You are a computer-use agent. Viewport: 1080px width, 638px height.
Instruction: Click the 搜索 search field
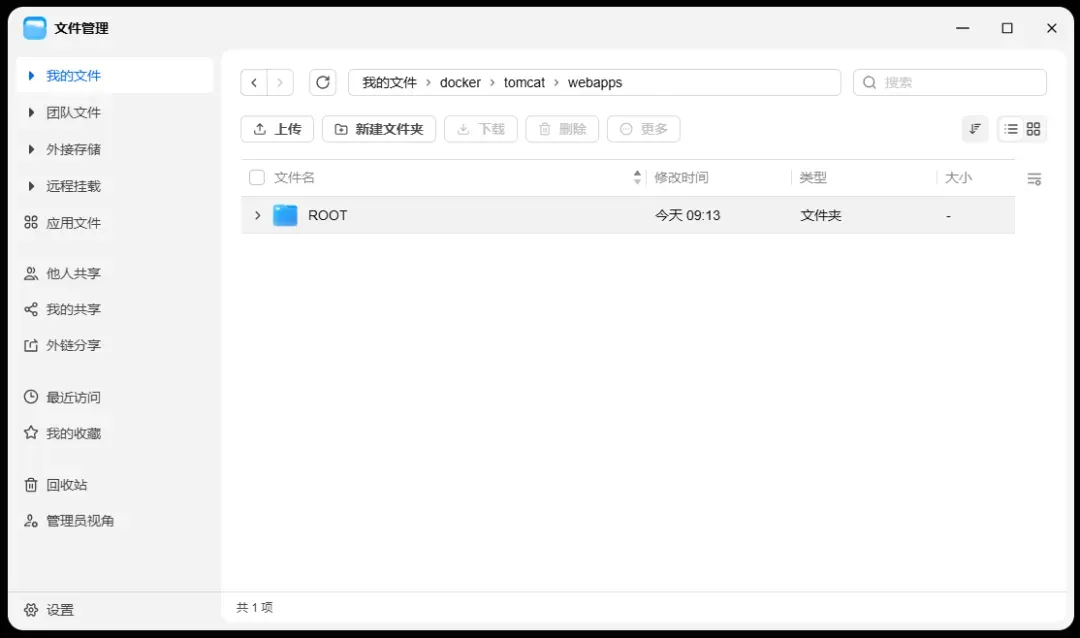(x=950, y=83)
